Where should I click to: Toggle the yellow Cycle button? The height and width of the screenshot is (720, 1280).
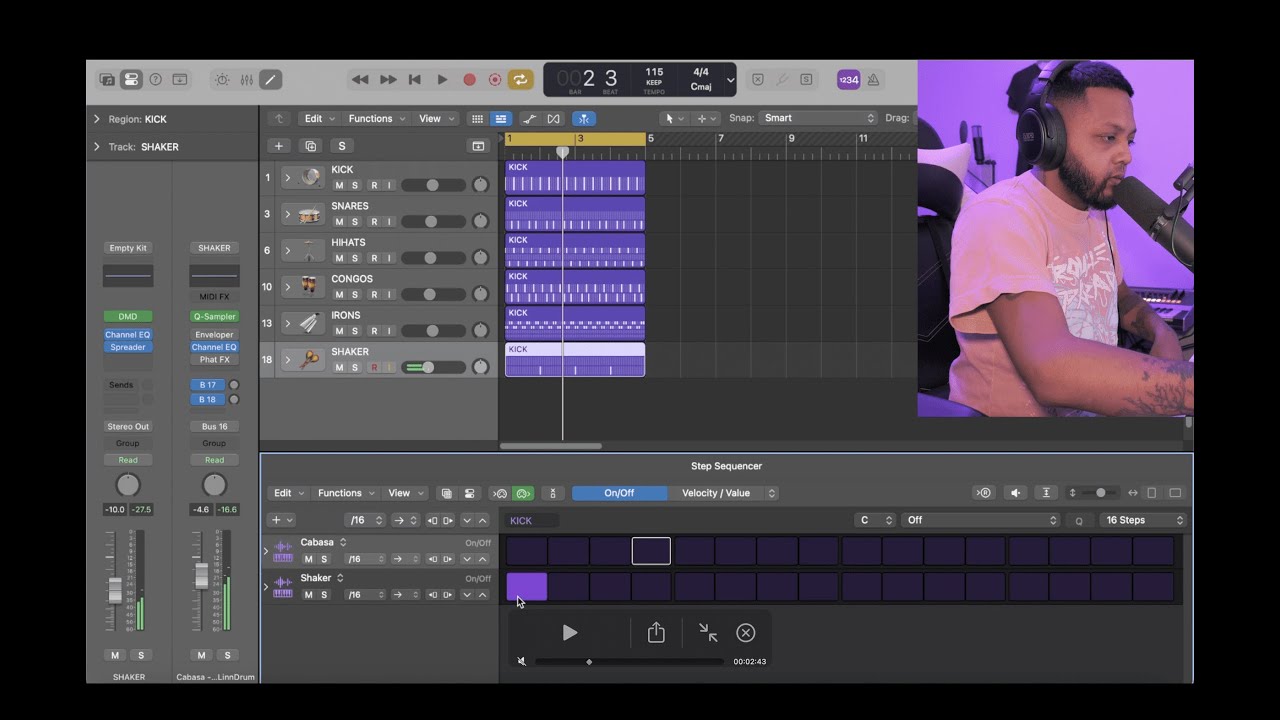(520, 80)
